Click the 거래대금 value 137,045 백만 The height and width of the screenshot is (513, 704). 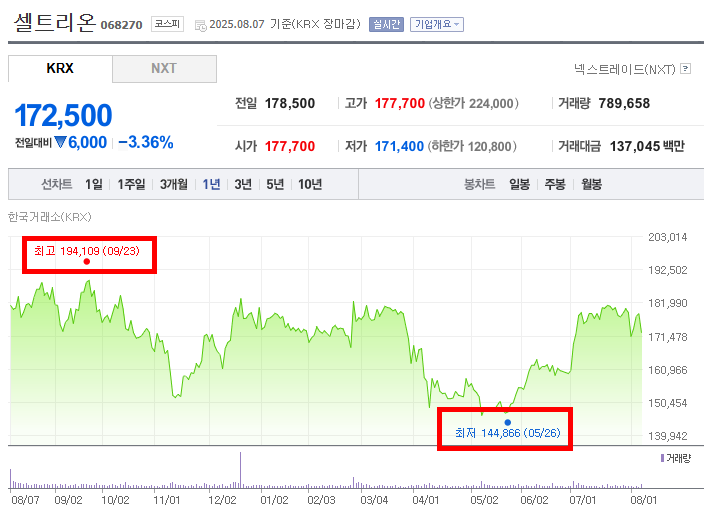click(647, 146)
